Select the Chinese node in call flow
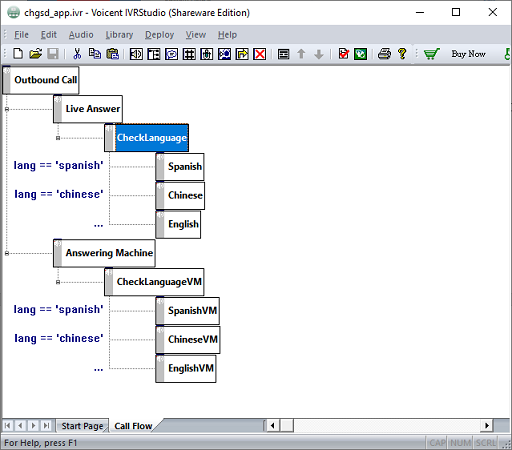 [x=180, y=195]
